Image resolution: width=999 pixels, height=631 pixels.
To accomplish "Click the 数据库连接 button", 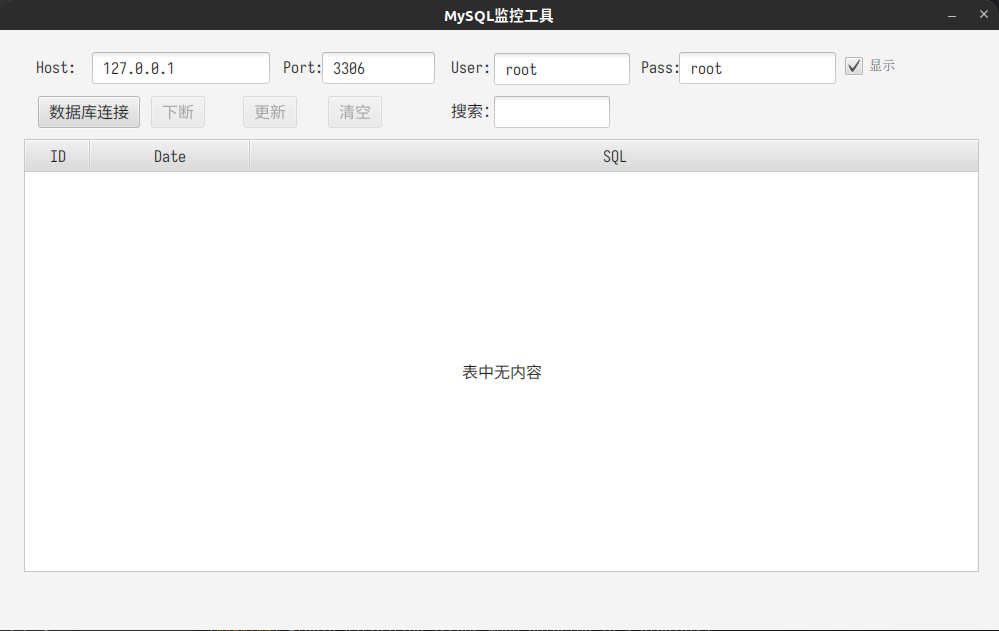I will [x=89, y=112].
